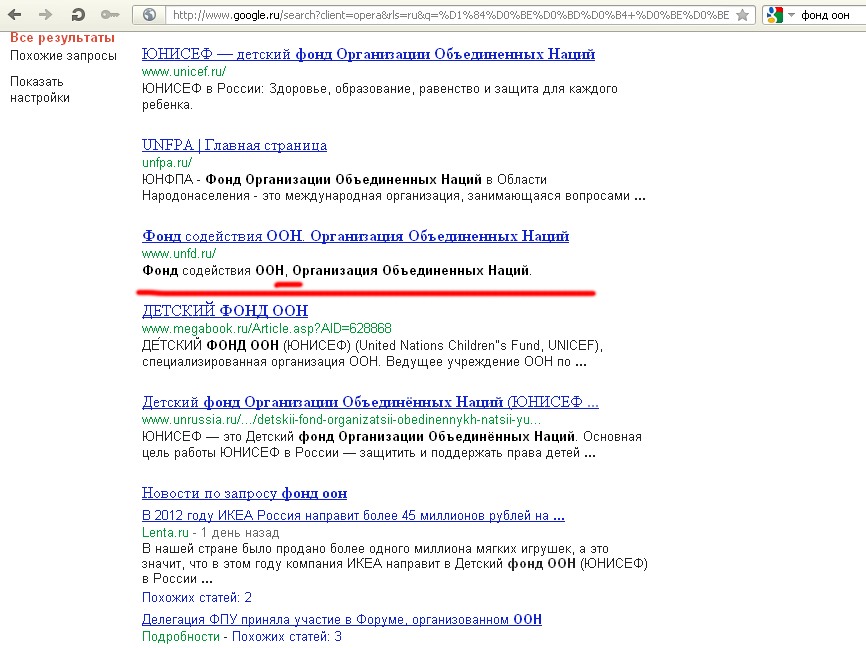Click the www.unicef.ru/ green URL

click(x=184, y=71)
